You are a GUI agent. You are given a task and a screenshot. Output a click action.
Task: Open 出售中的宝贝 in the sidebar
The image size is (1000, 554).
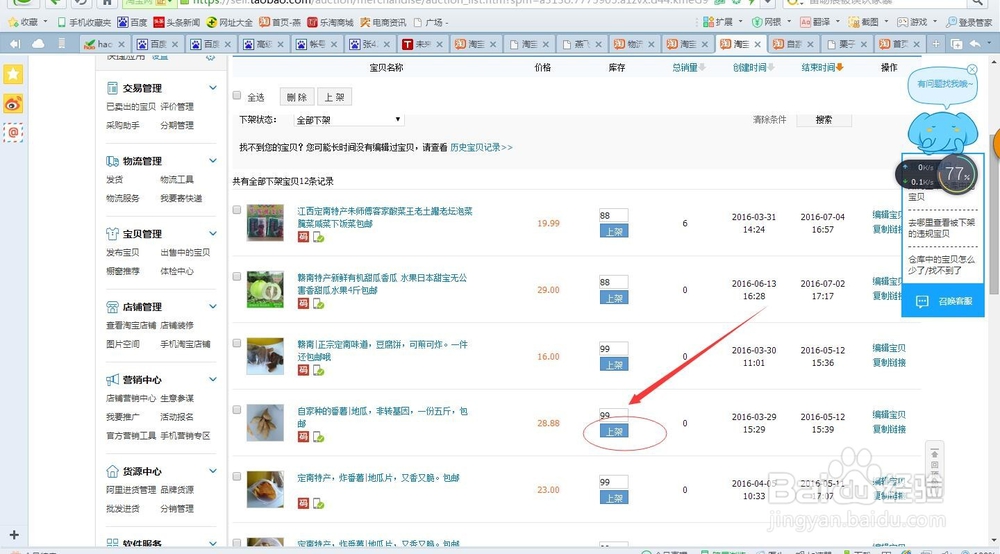[x=185, y=252]
